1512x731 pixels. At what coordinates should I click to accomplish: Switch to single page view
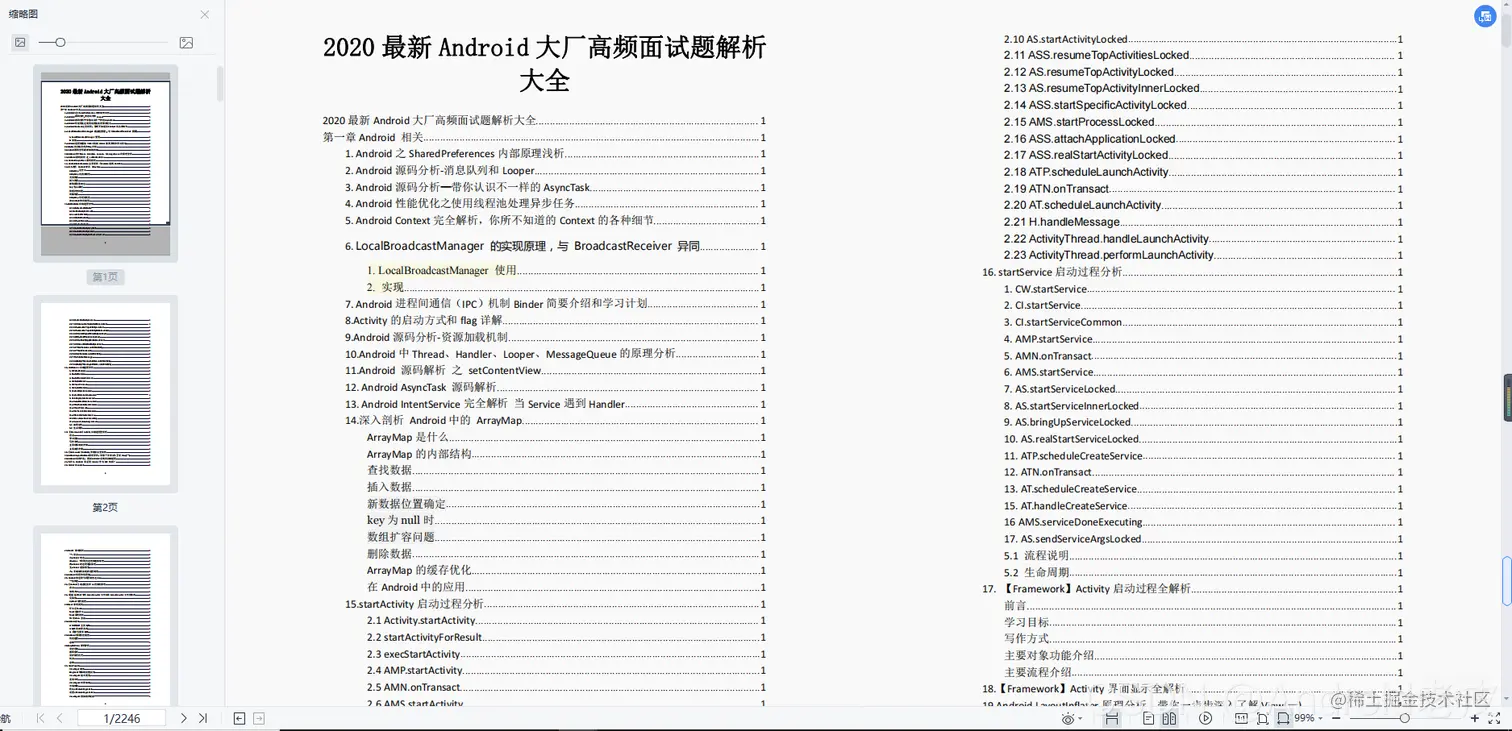[1148, 718]
